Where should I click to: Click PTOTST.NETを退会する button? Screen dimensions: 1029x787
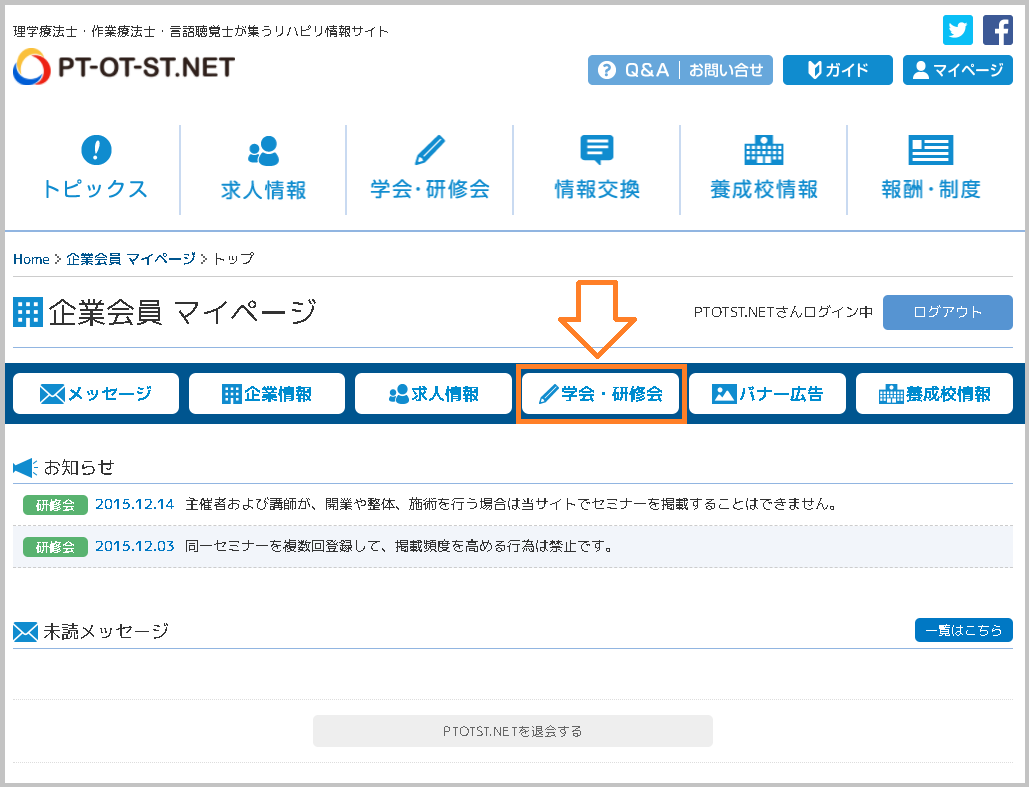512,731
